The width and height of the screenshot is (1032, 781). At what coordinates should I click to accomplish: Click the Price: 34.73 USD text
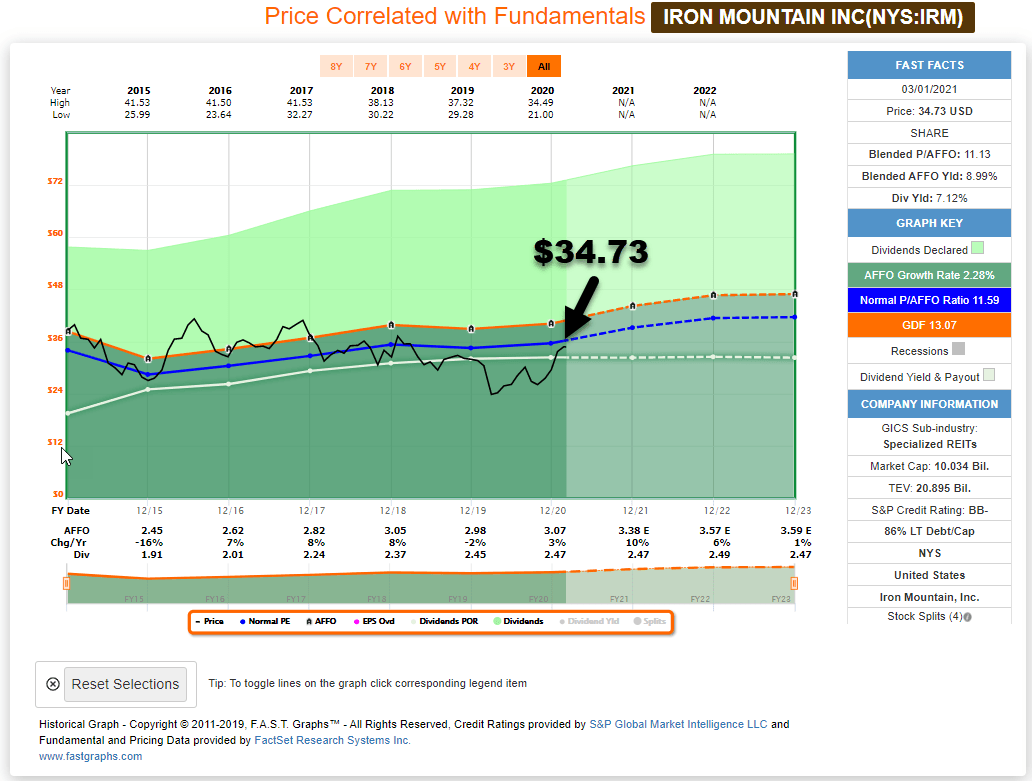point(929,111)
